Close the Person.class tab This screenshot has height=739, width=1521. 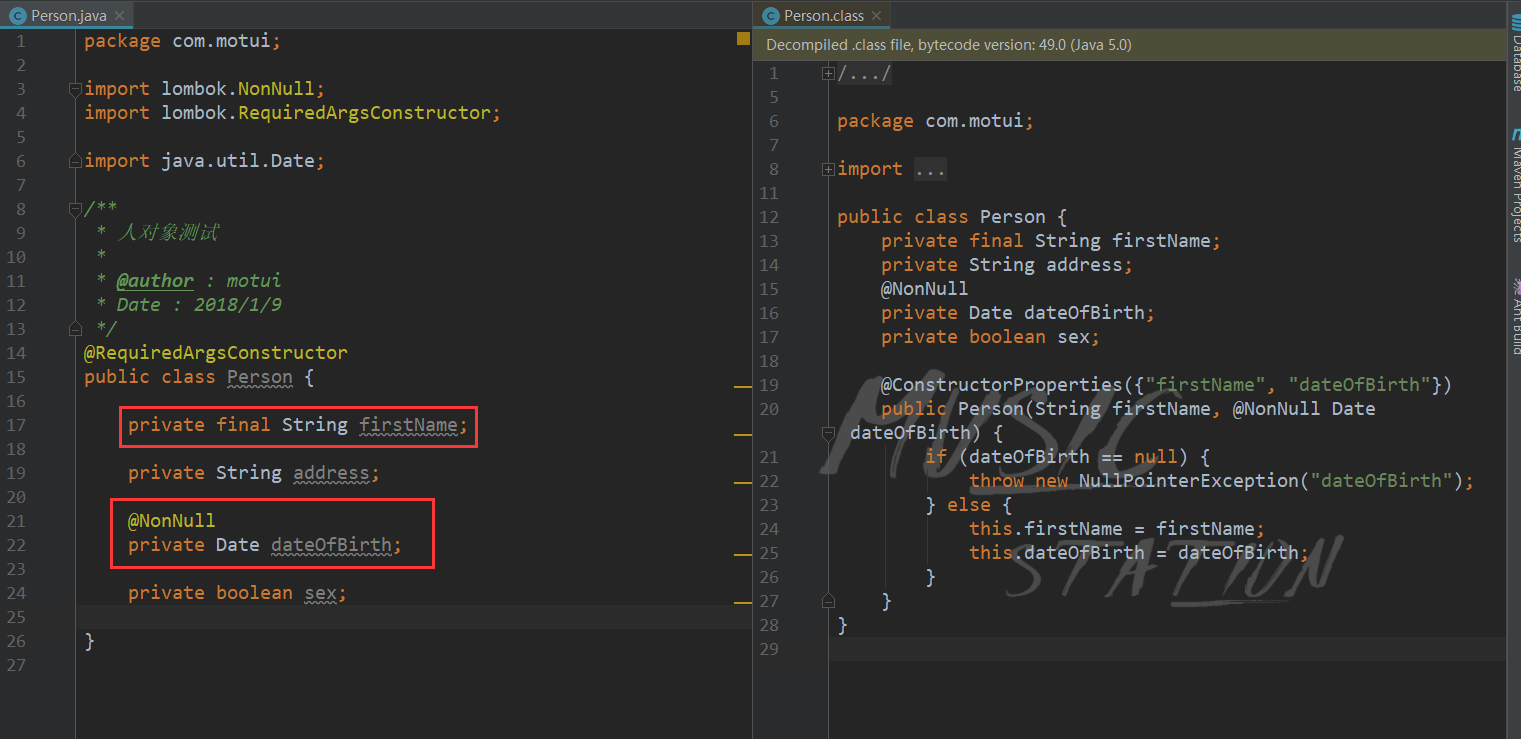click(877, 16)
